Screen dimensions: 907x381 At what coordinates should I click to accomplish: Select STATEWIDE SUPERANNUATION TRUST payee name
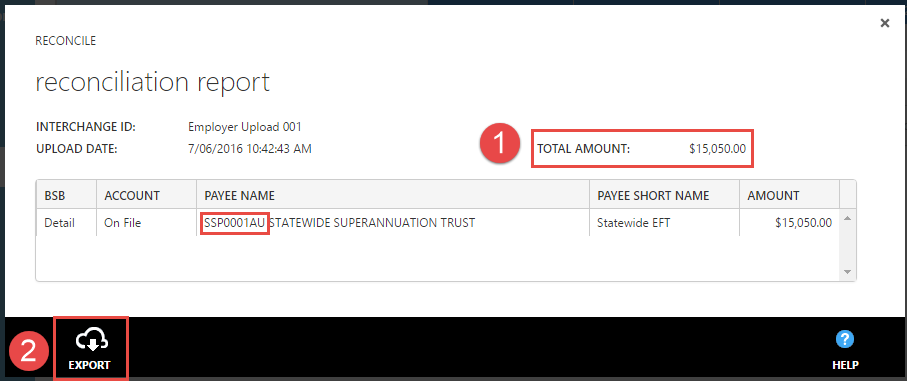coord(373,223)
